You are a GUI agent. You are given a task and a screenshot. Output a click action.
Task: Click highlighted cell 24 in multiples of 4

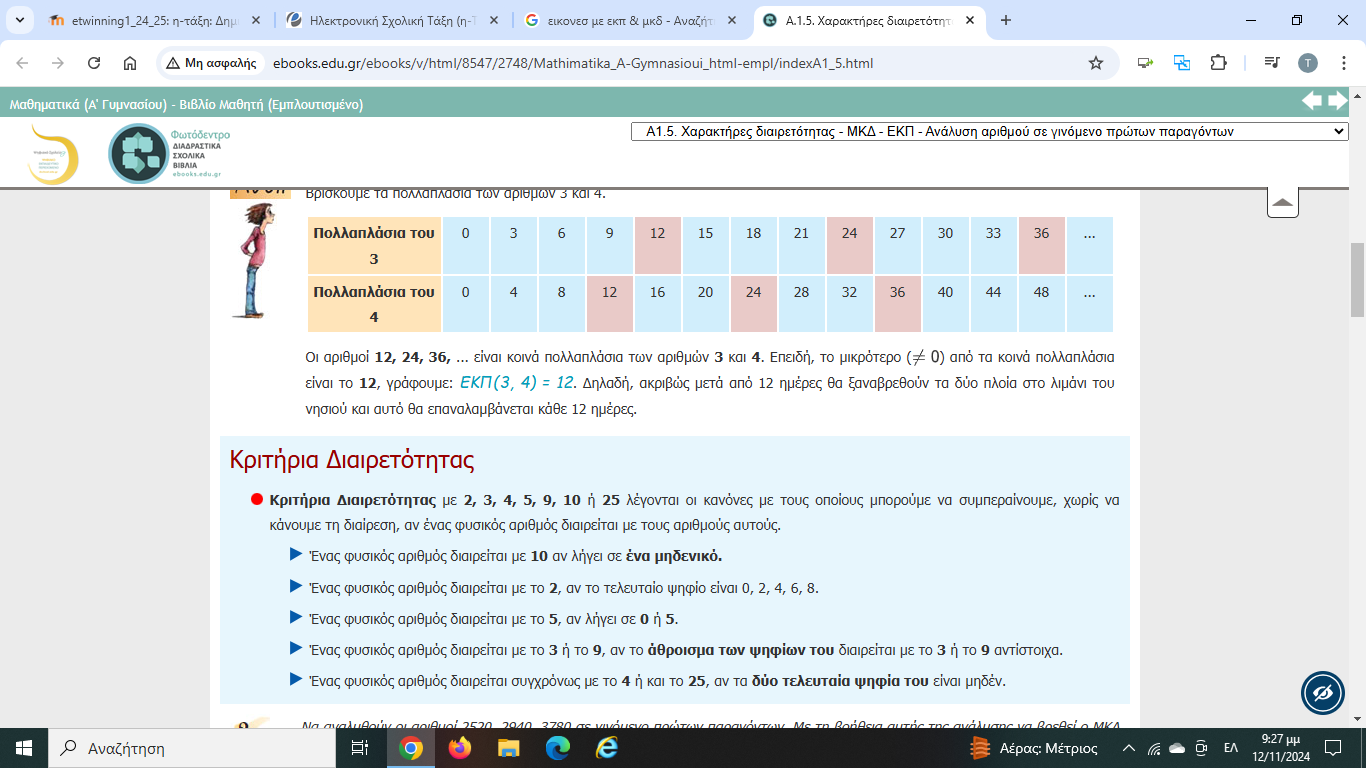pos(754,304)
